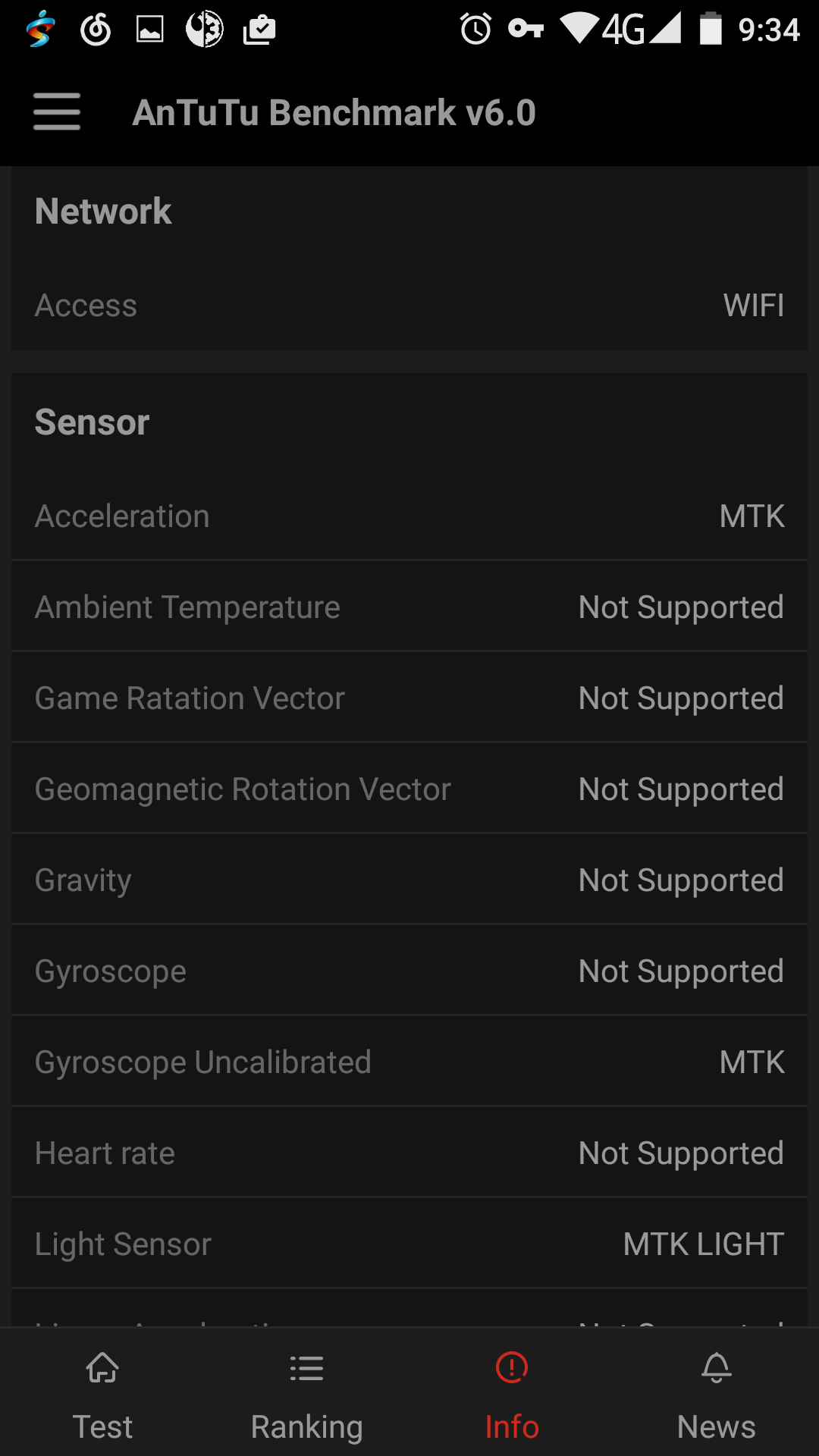The image size is (819, 1456).
Task: Tap the Light Sensor MTK LIGHT row
Action: [x=409, y=1244]
